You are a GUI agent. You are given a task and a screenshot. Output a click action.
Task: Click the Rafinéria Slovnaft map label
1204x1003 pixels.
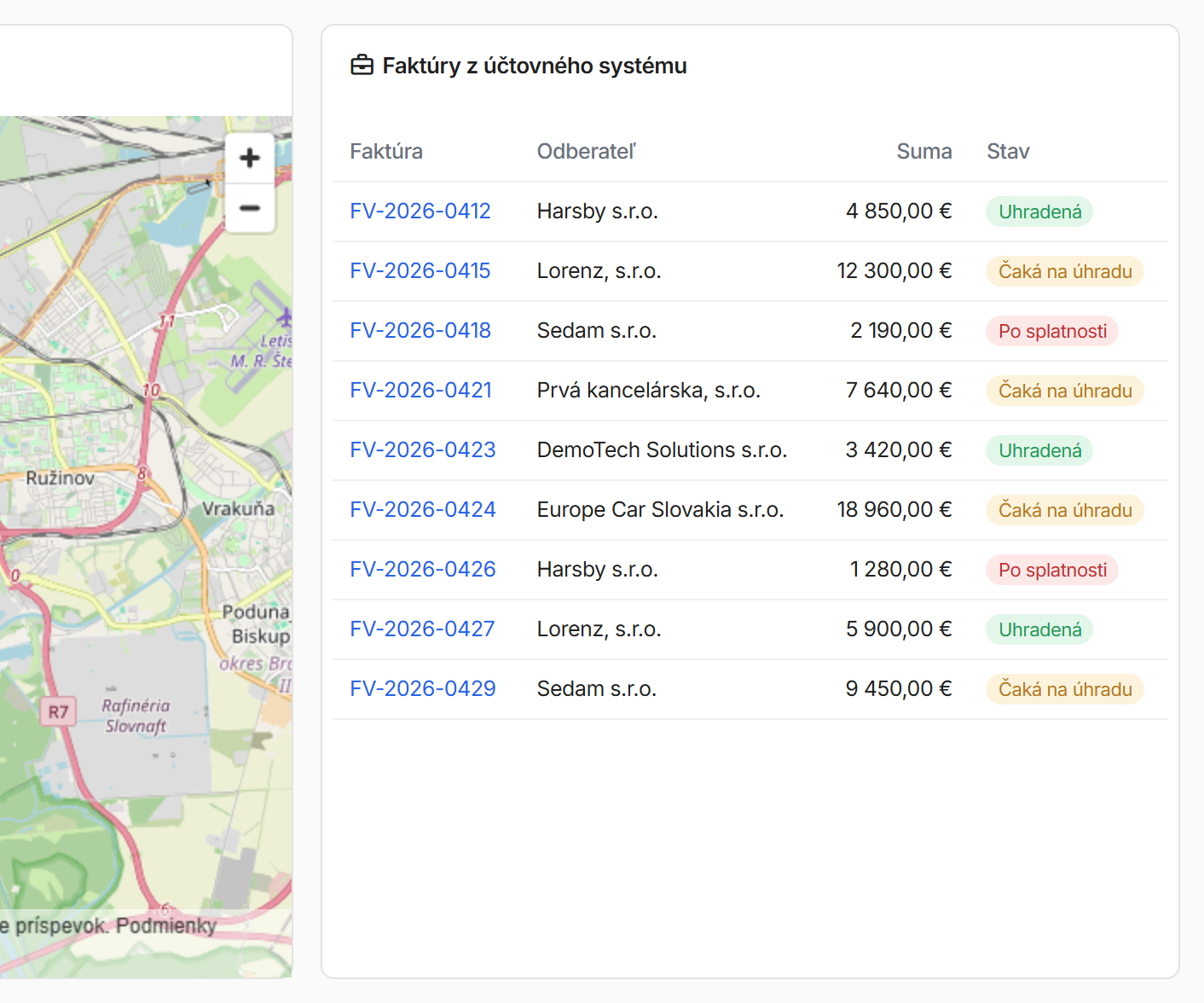click(136, 716)
